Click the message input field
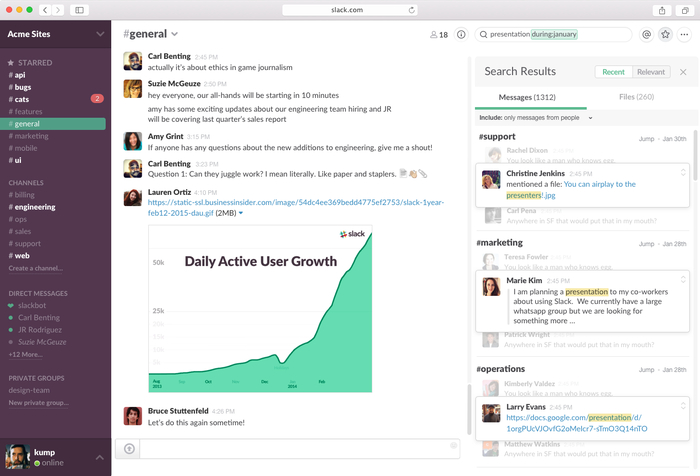Screen dimensions: 700x476 click(x=290, y=447)
